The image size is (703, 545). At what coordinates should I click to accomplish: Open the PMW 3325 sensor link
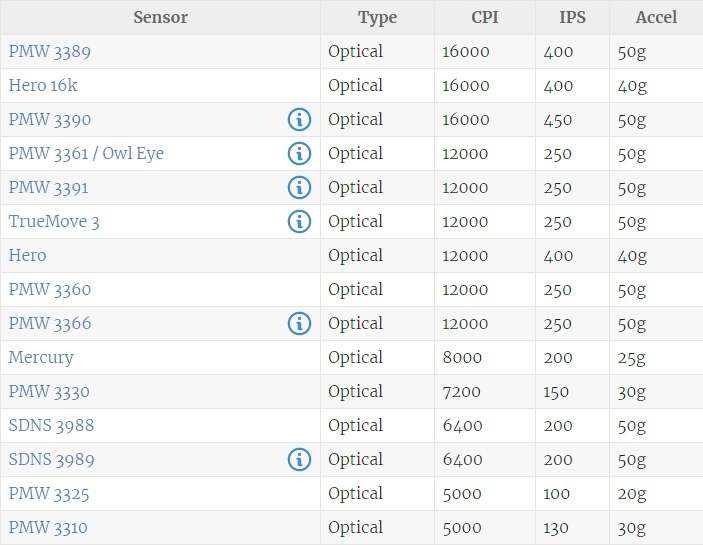(x=50, y=494)
